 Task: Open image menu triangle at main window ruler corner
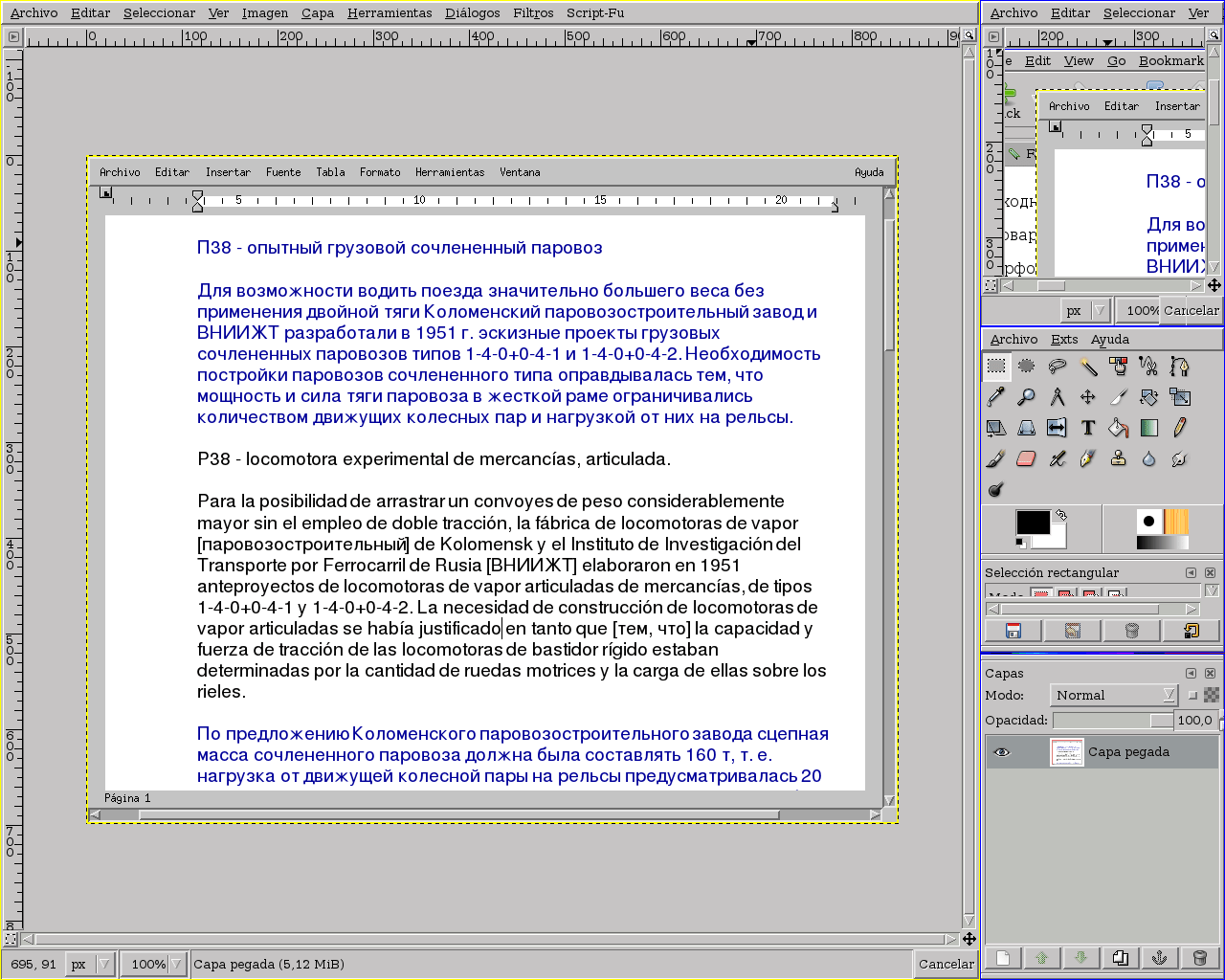pos(13,37)
